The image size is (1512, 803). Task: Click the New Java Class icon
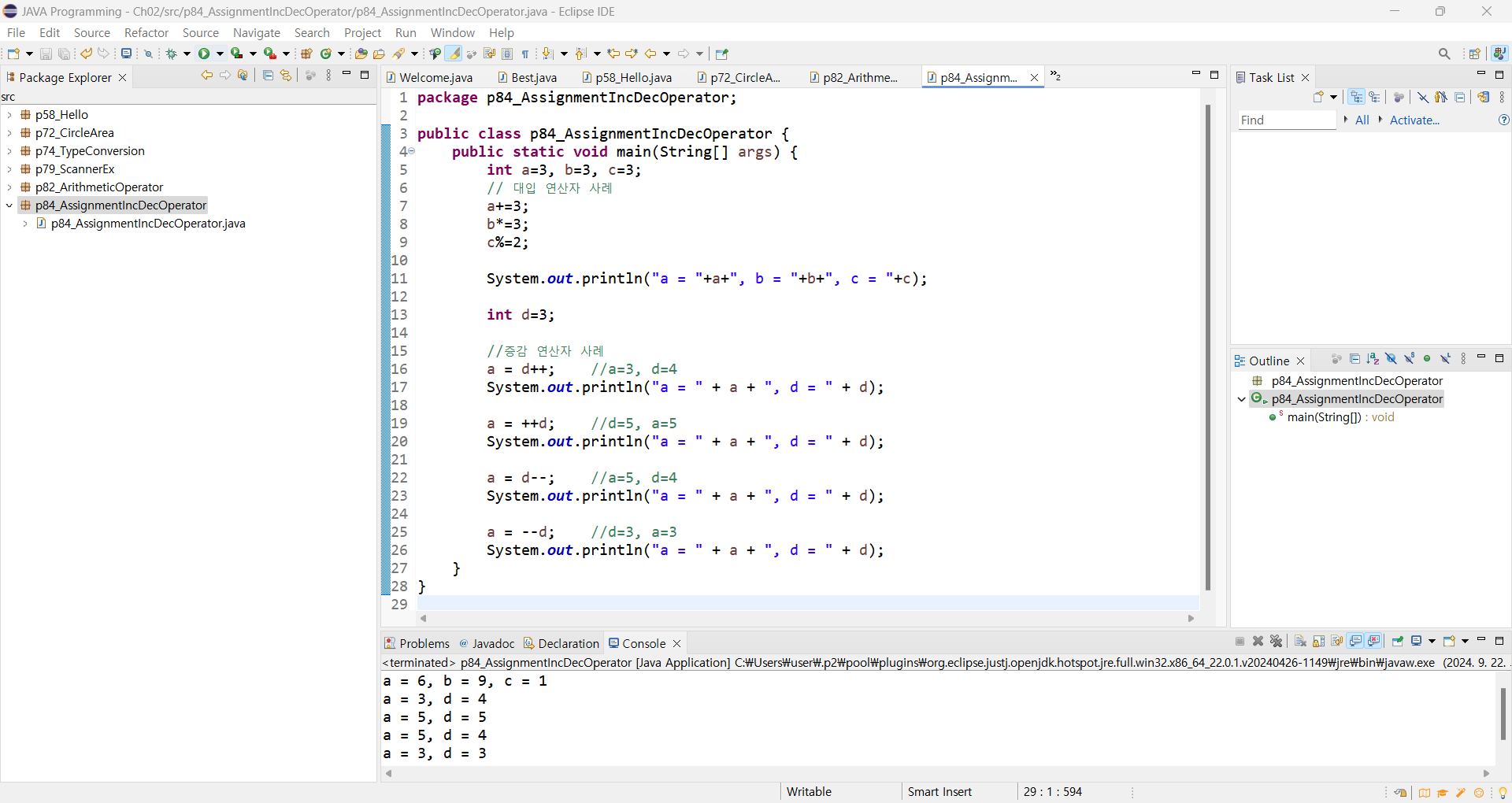(x=325, y=54)
